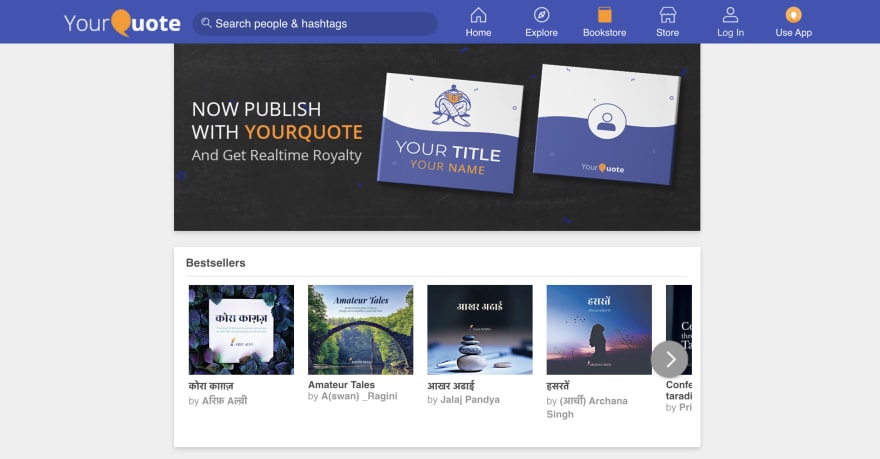Select Log In label in navbar
Viewport: 880px width, 459px height.
tap(730, 33)
